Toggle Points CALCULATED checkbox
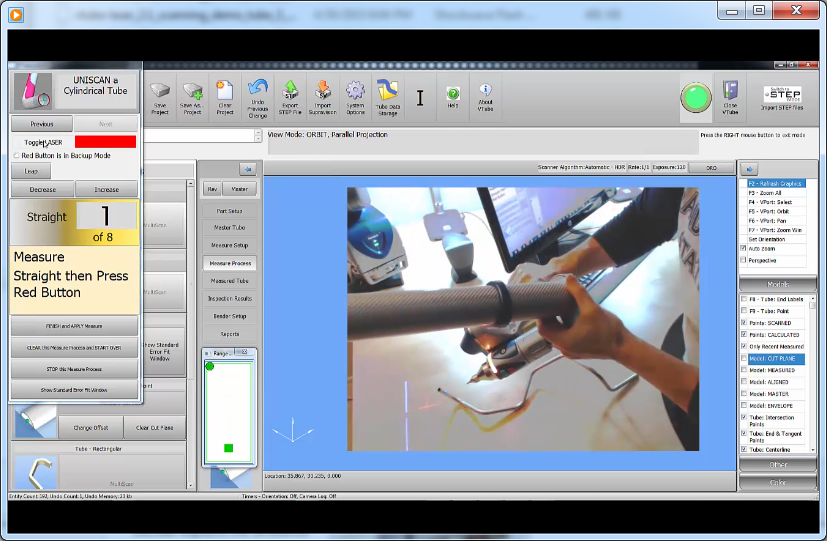Viewport: 827px width, 541px height. pyautogui.click(x=744, y=334)
